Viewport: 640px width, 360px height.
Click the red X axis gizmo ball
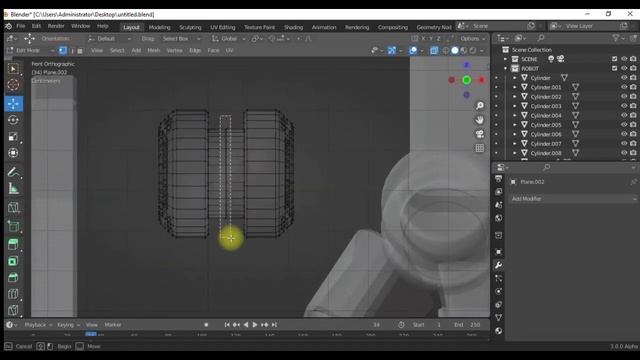(x=482, y=80)
